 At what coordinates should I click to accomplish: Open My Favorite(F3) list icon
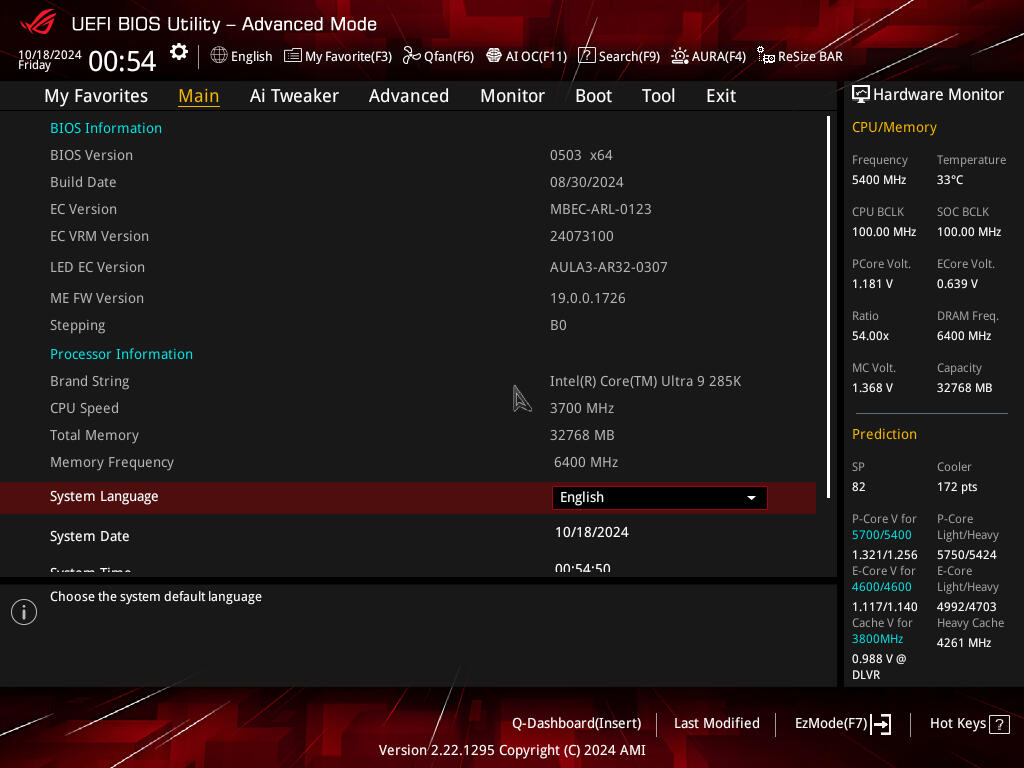293,56
